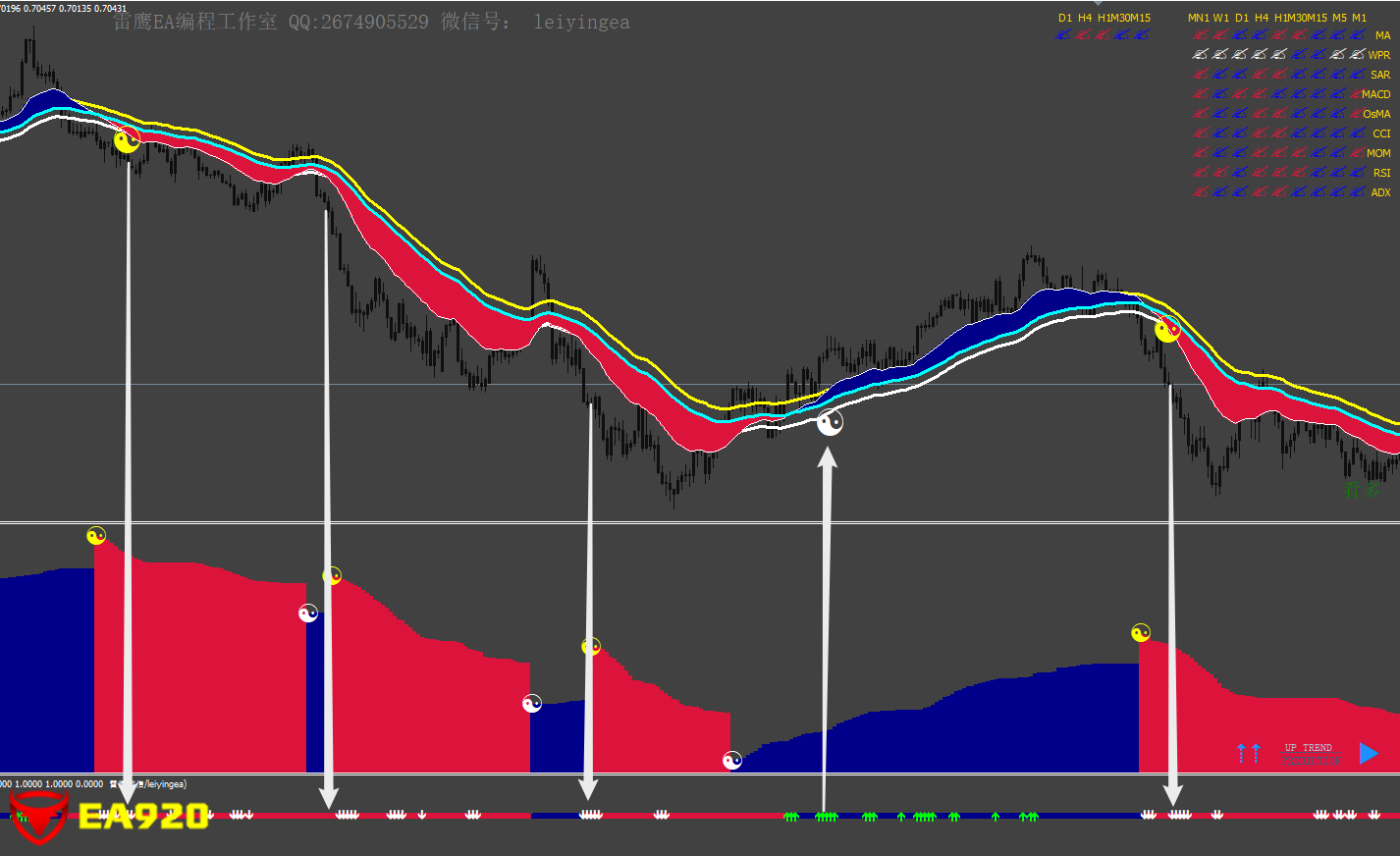Viewport: 1400px width, 856px height.
Task: Select the ADX row M1 signal icon
Action: click(x=1358, y=192)
